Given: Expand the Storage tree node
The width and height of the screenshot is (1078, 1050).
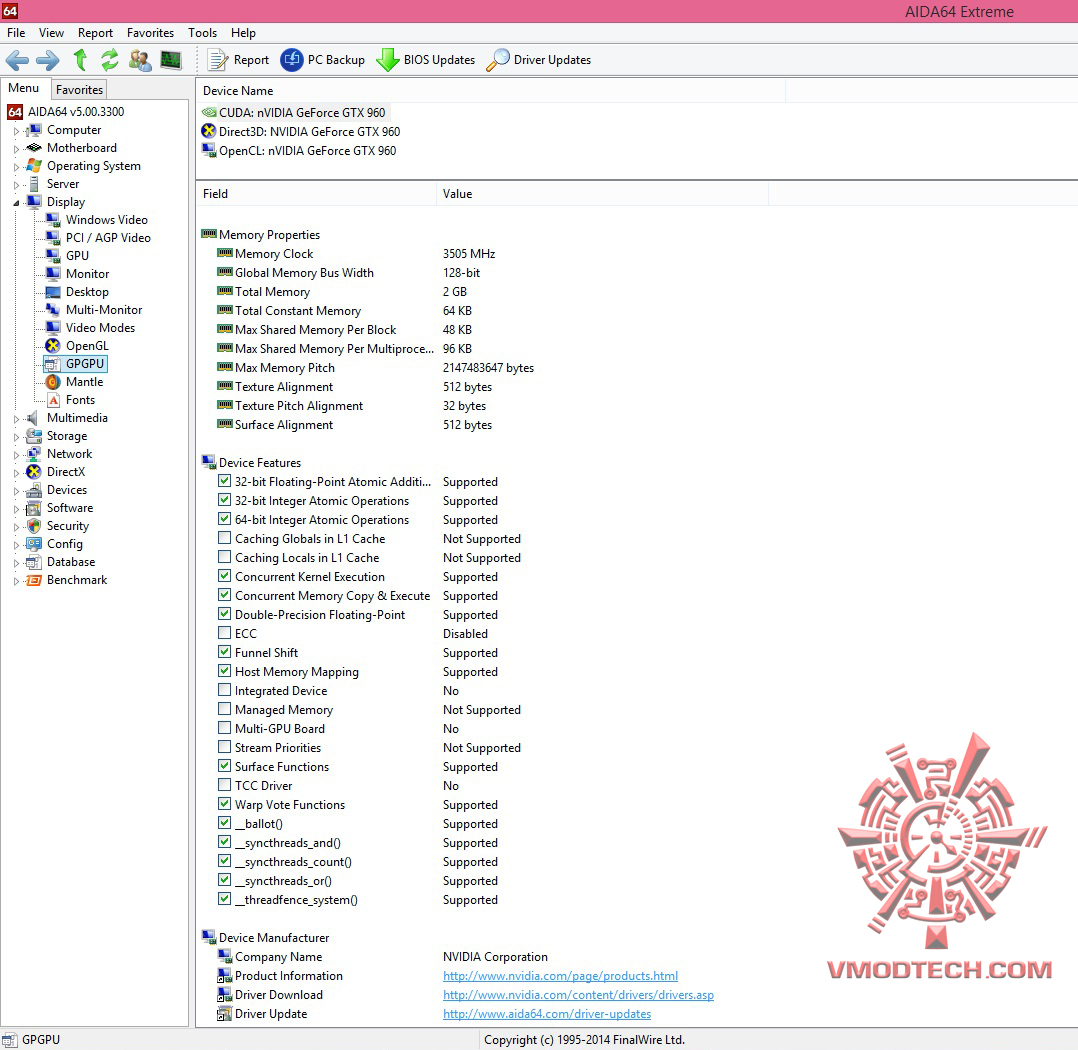Looking at the screenshot, I should 16,437.
